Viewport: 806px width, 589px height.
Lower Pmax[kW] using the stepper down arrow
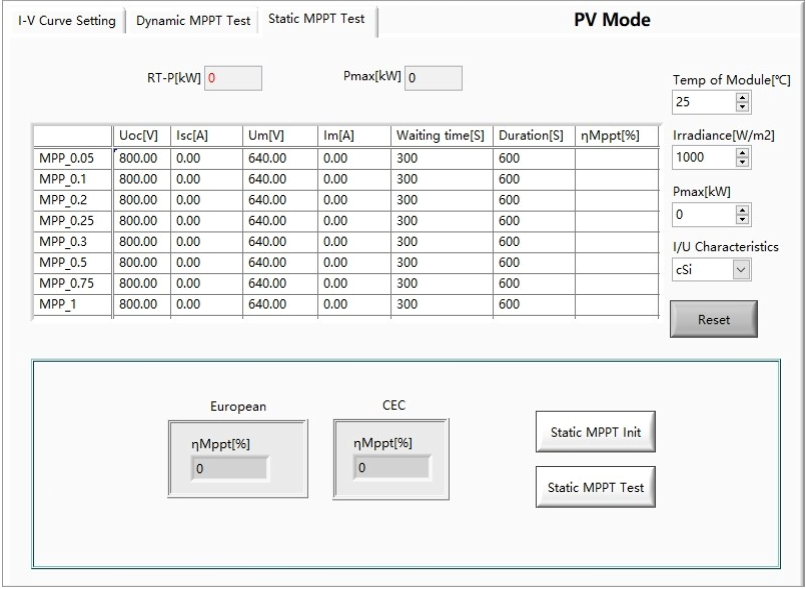click(x=742, y=217)
